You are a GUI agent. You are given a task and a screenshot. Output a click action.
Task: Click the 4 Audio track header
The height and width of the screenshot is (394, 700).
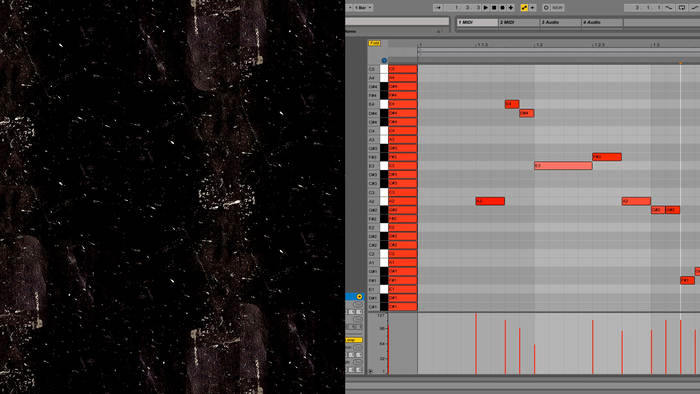[x=602, y=22]
